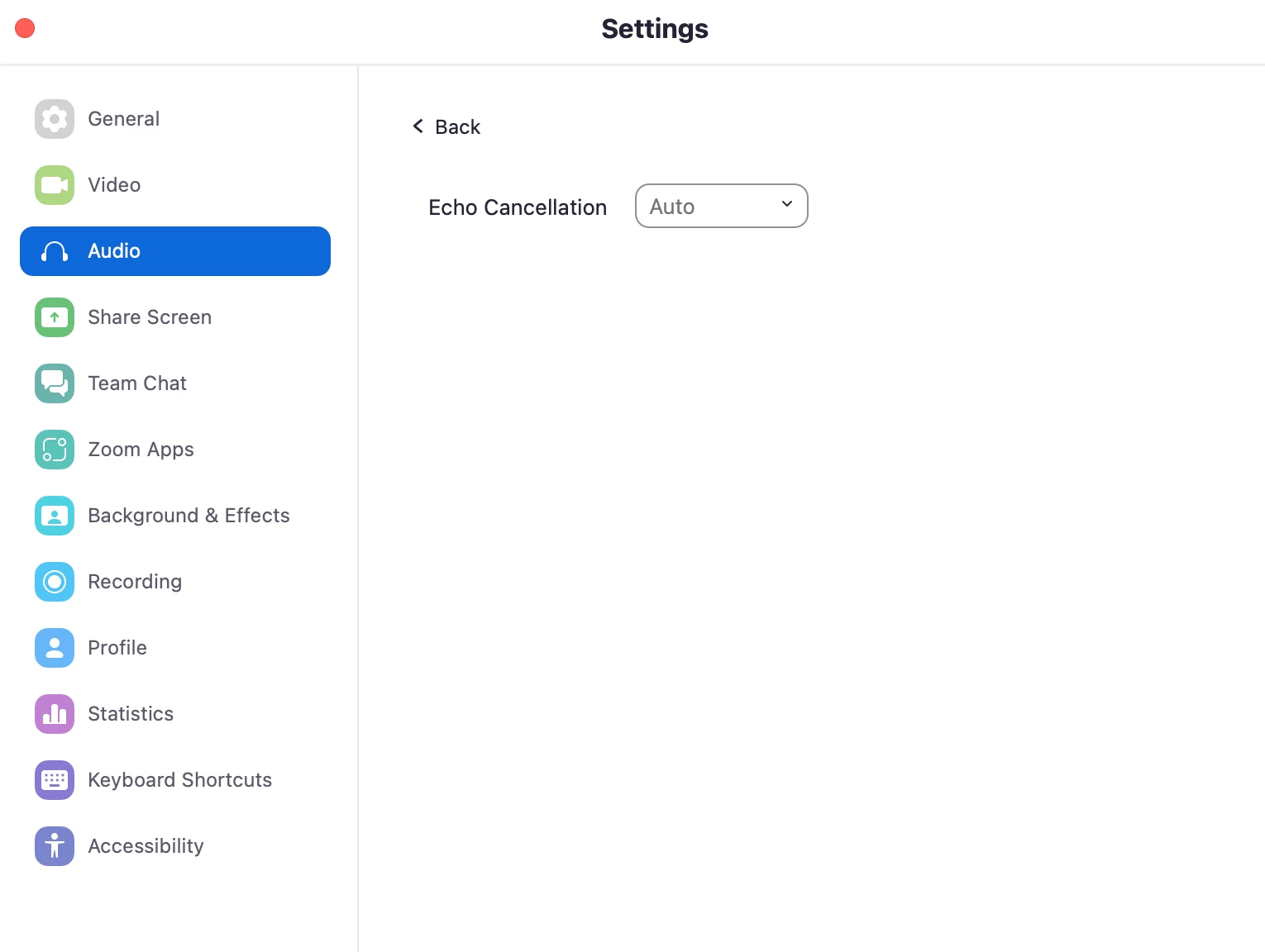This screenshot has height=952, width=1265.
Task: Click the Recording circle icon
Action: [55, 582]
